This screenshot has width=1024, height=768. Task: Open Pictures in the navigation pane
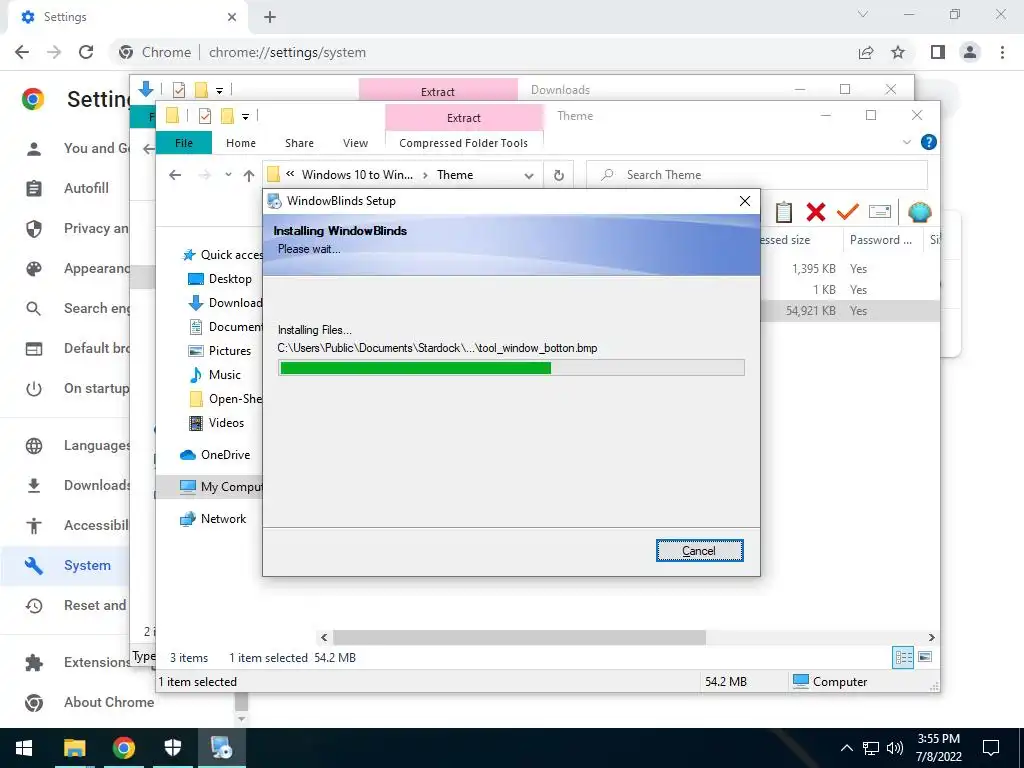click(x=220, y=351)
